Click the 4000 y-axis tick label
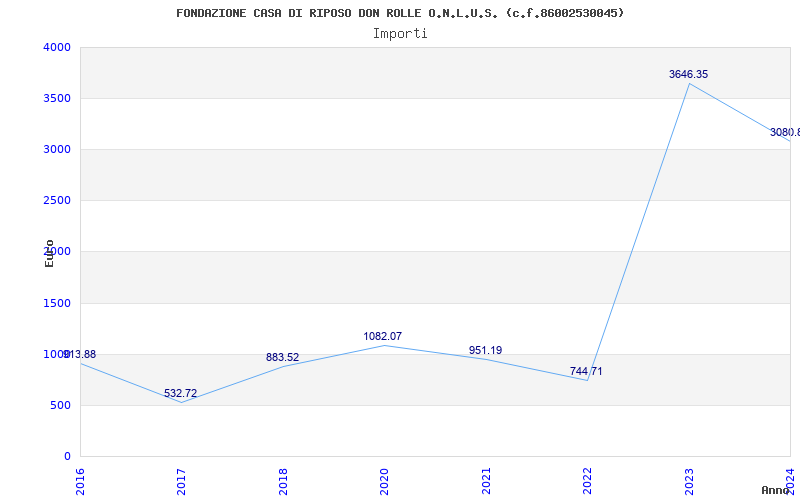This screenshot has width=800, height=500. pyautogui.click(x=57, y=47)
